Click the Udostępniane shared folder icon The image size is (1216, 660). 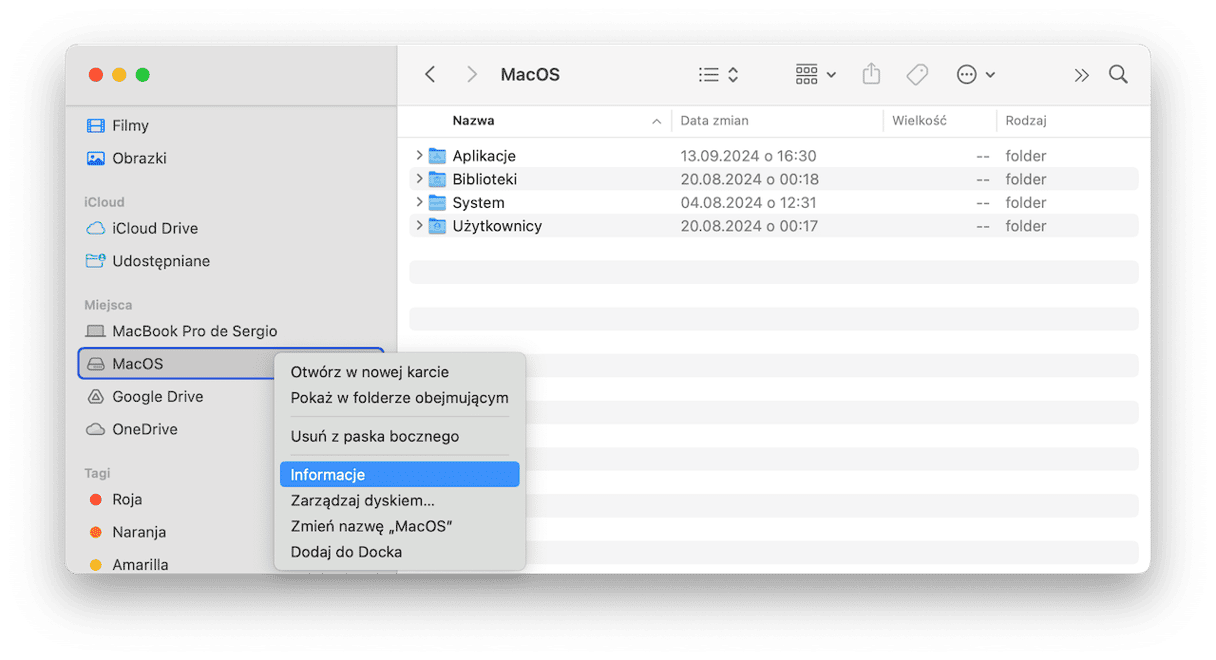(96, 261)
